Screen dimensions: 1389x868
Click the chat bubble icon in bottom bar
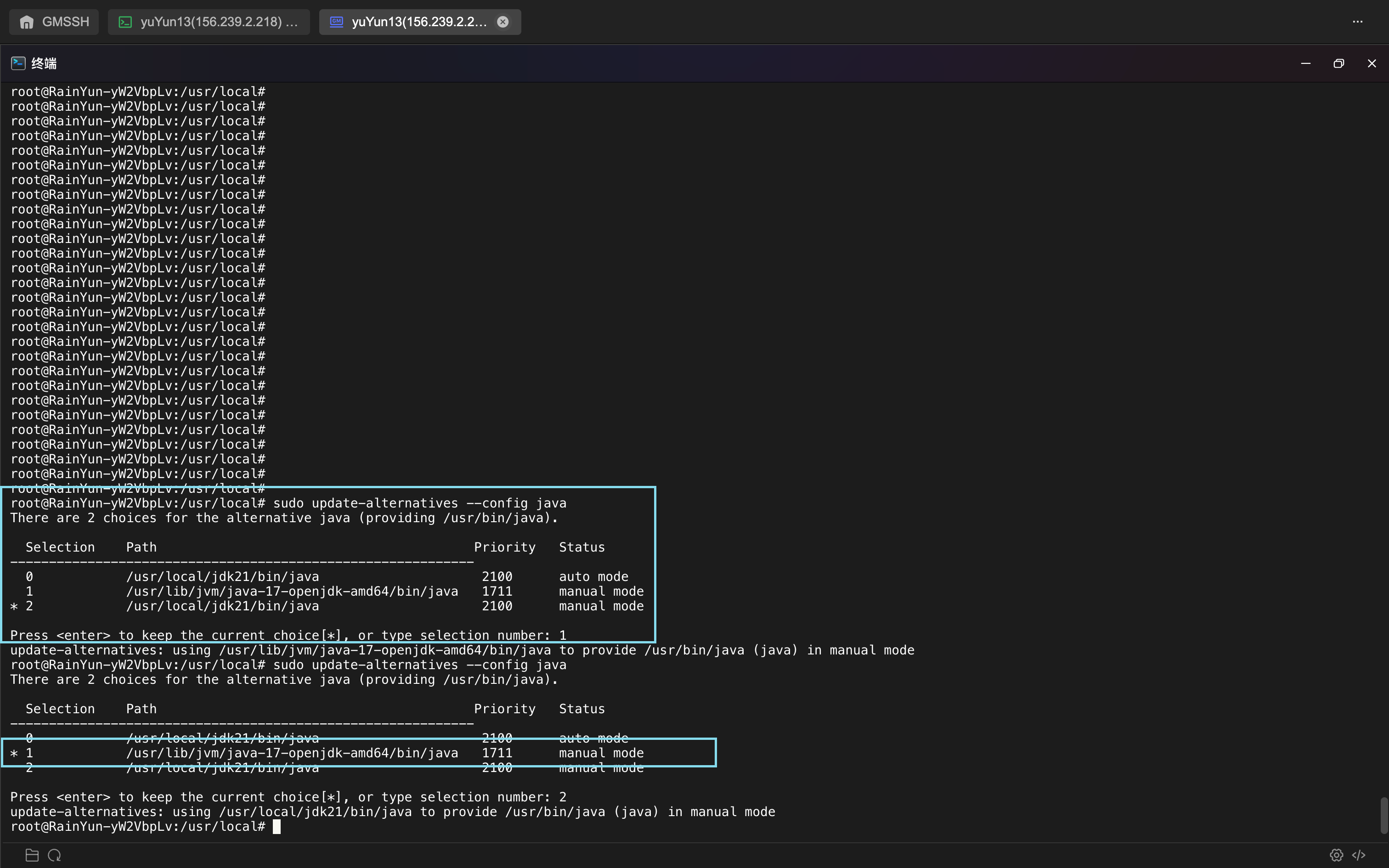[x=55, y=855]
